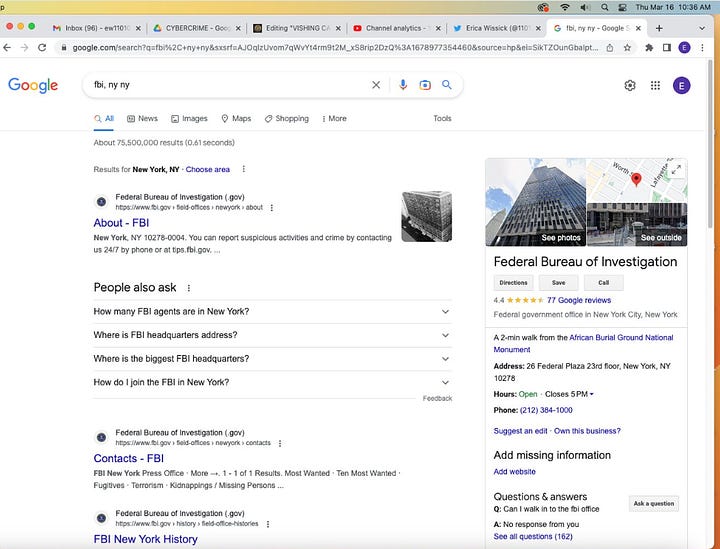Expand hours dropdown next to Closes 5 PM

pyautogui.click(x=591, y=394)
